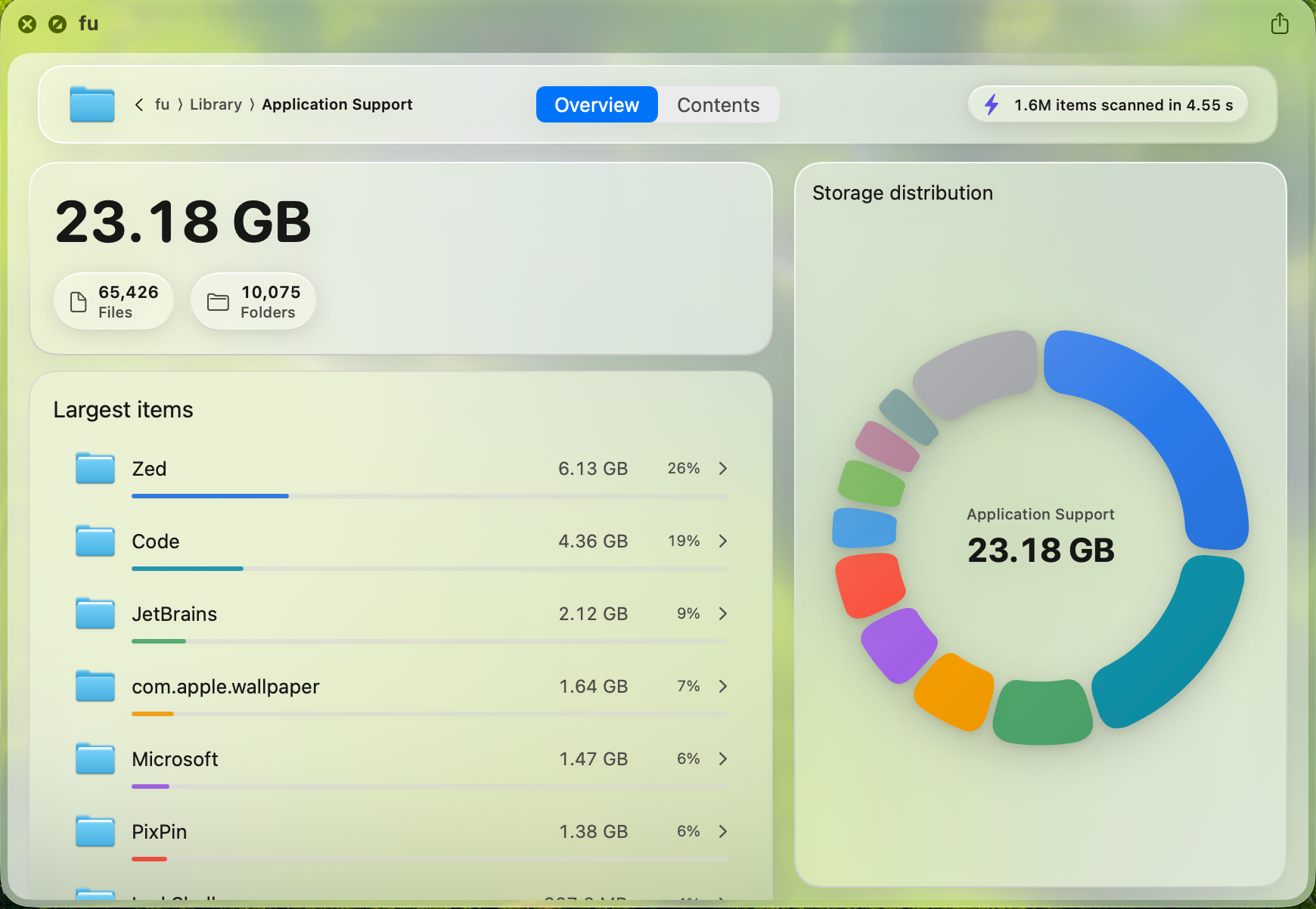The image size is (1316, 909).
Task: Click the Code folder name
Action: [156, 541]
